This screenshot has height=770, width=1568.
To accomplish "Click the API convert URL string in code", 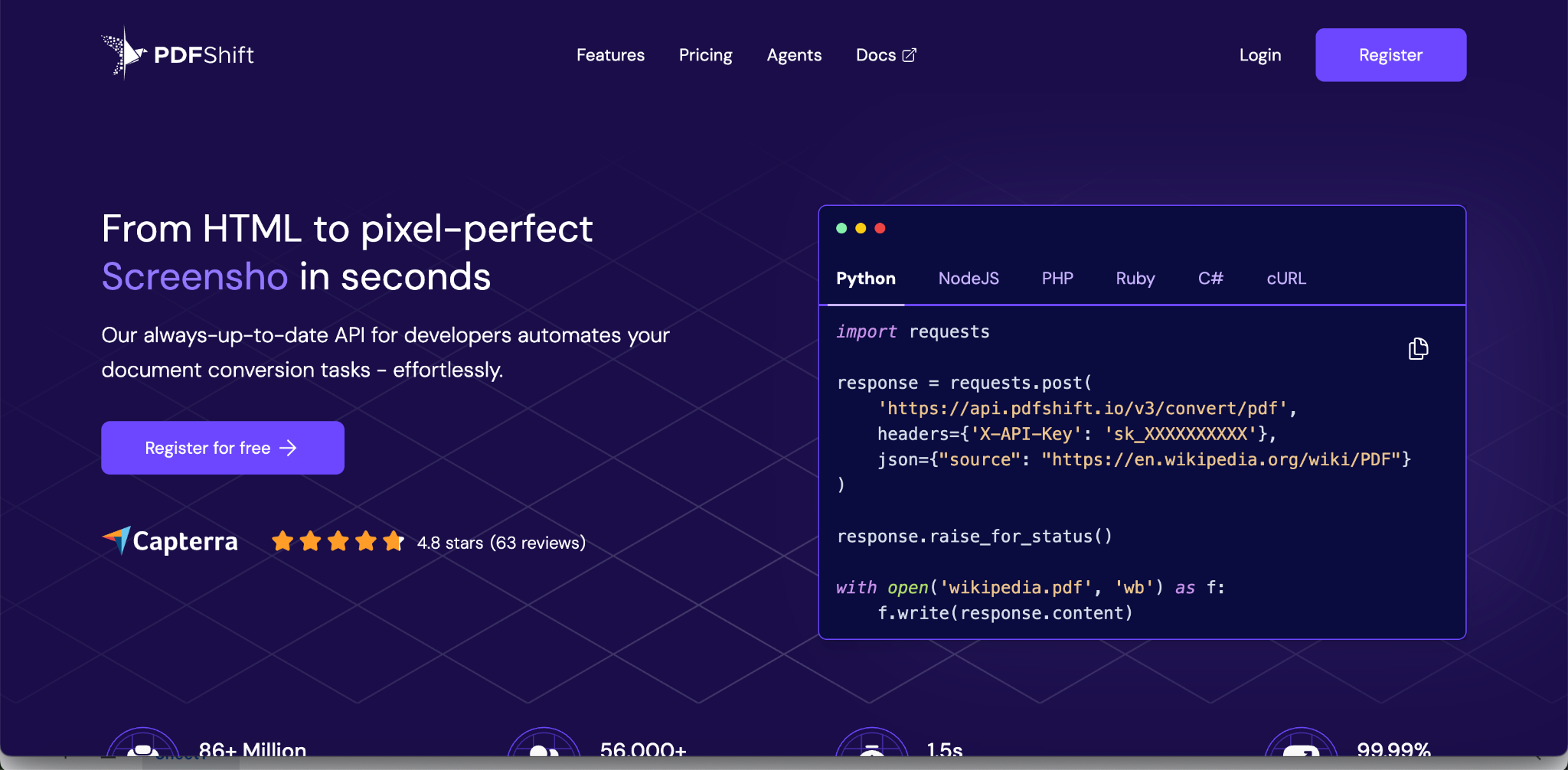I will tap(1083, 409).
